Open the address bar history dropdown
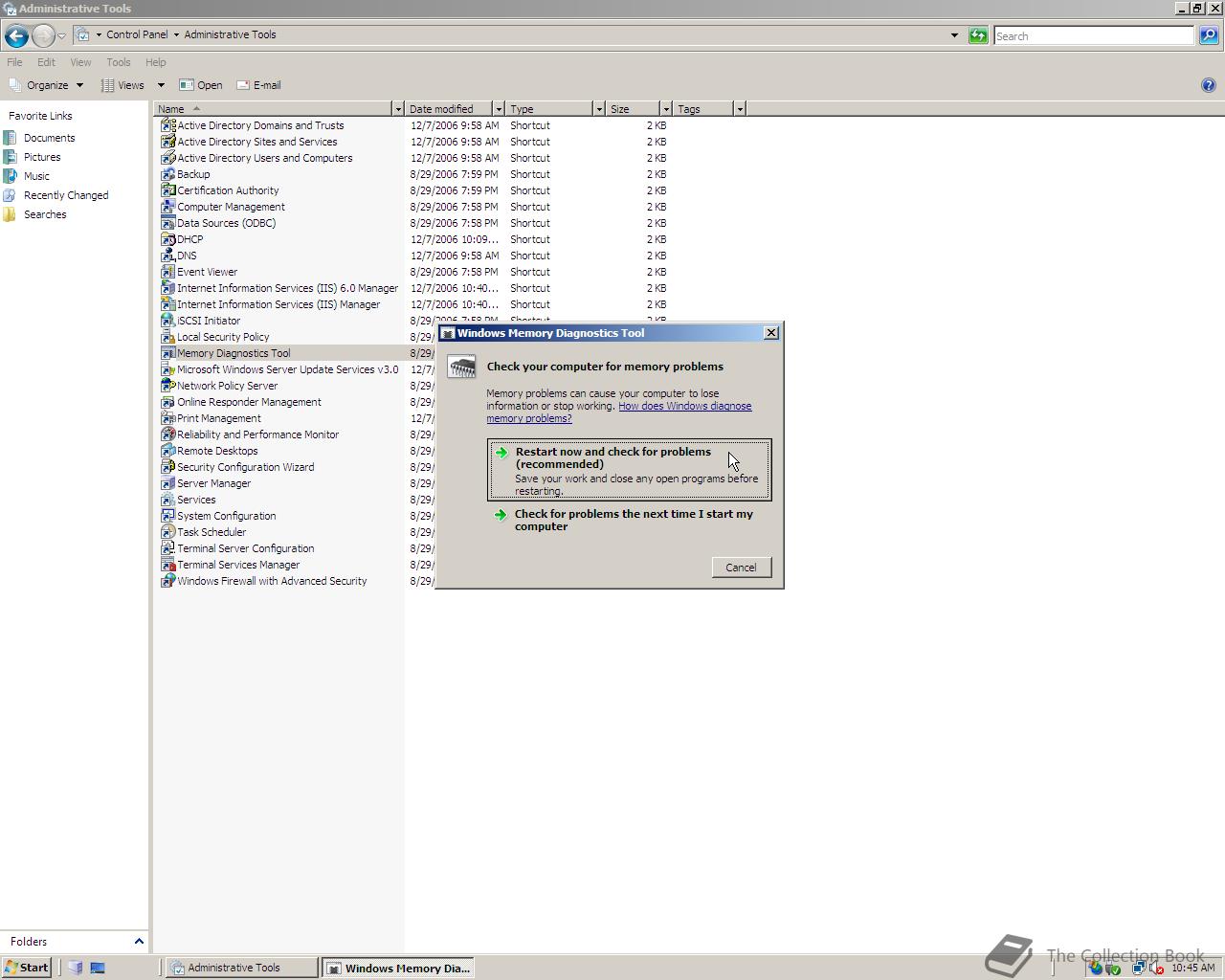Screen dimensions: 1225x980 point(954,35)
